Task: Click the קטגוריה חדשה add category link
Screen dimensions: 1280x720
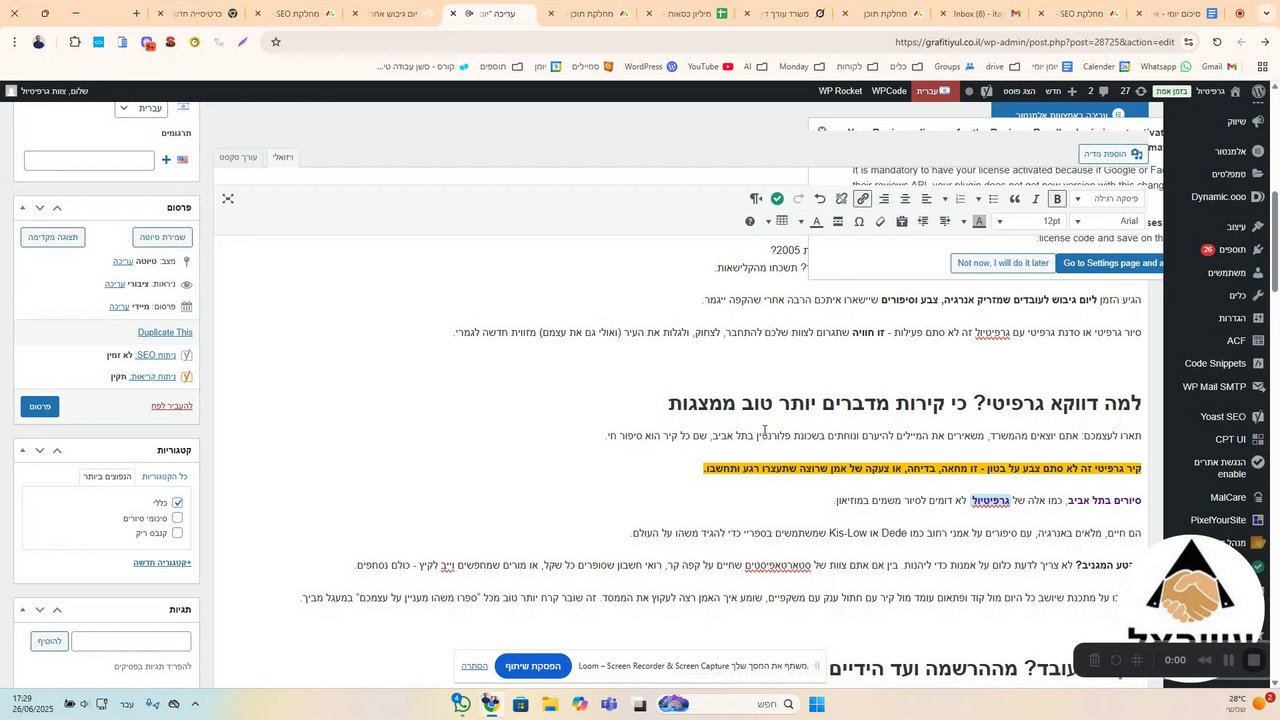Action: (x=162, y=563)
